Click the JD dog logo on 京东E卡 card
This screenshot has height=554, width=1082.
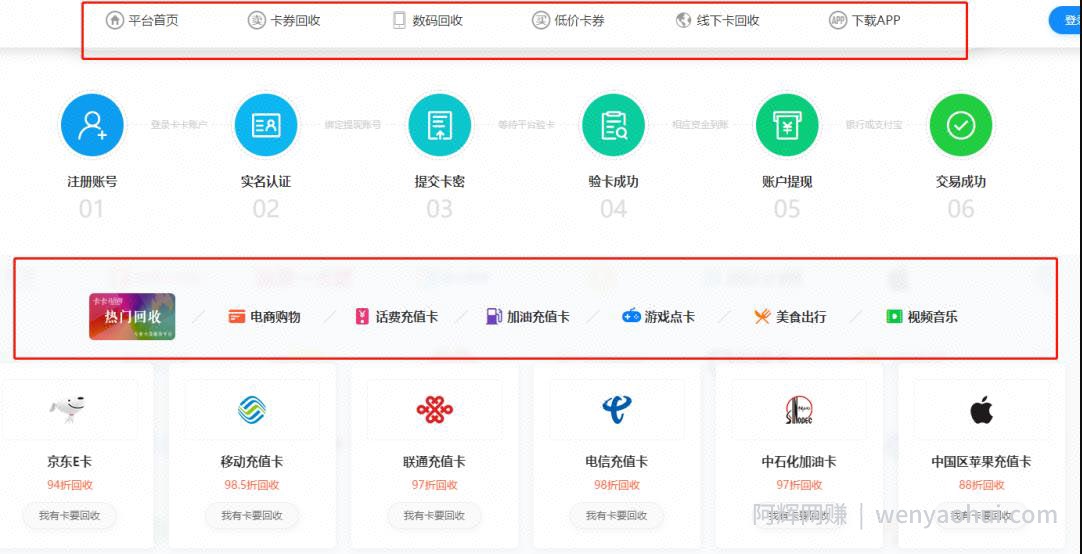(68, 410)
